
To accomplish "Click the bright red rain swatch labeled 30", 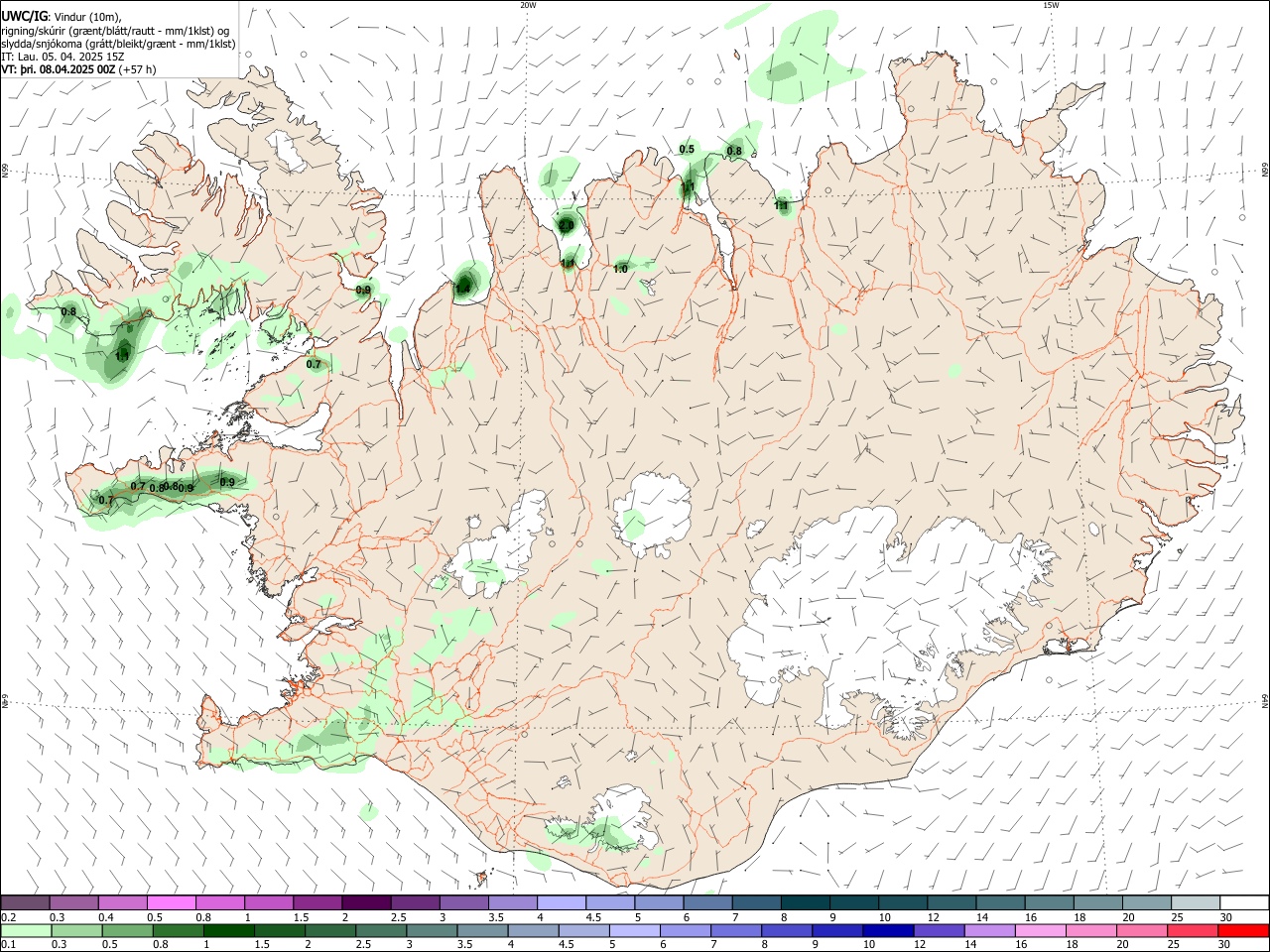I will [1244, 931].
